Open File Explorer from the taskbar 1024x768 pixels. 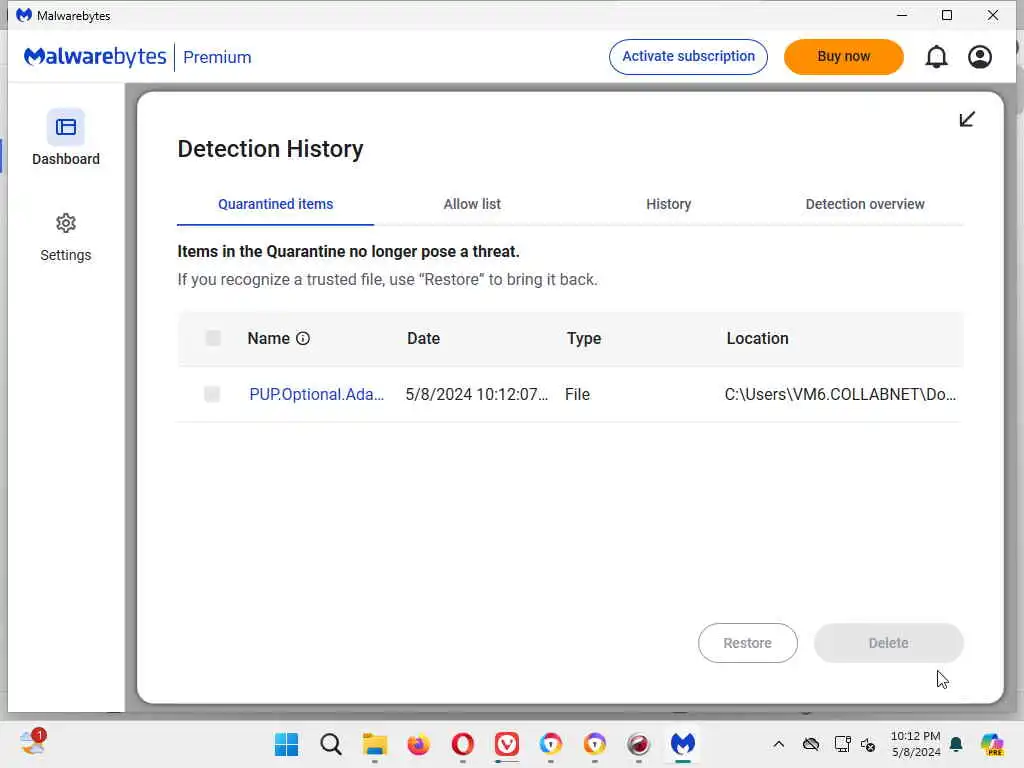tap(375, 744)
